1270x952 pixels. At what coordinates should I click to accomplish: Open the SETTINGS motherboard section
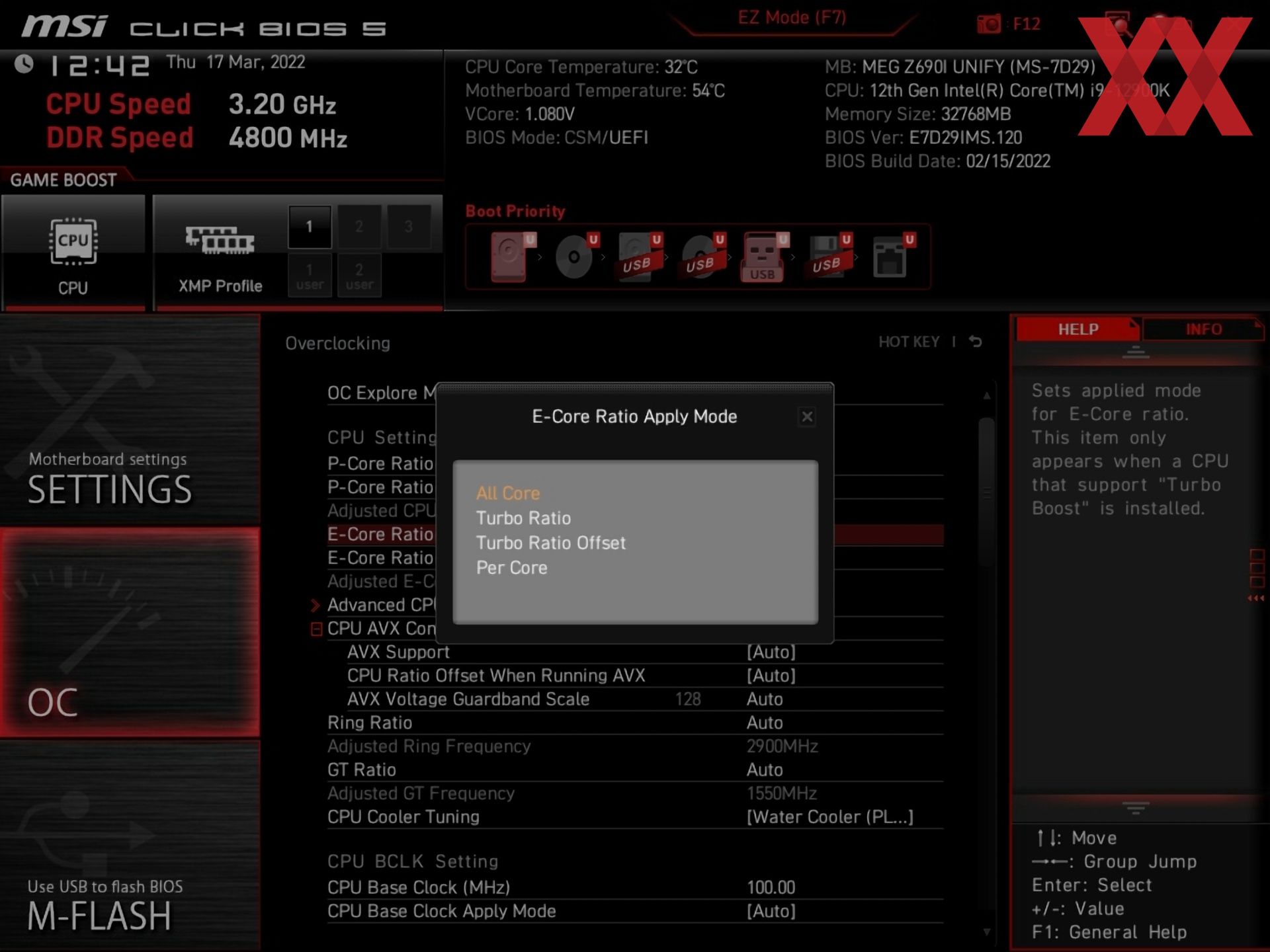[x=130, y=420]
